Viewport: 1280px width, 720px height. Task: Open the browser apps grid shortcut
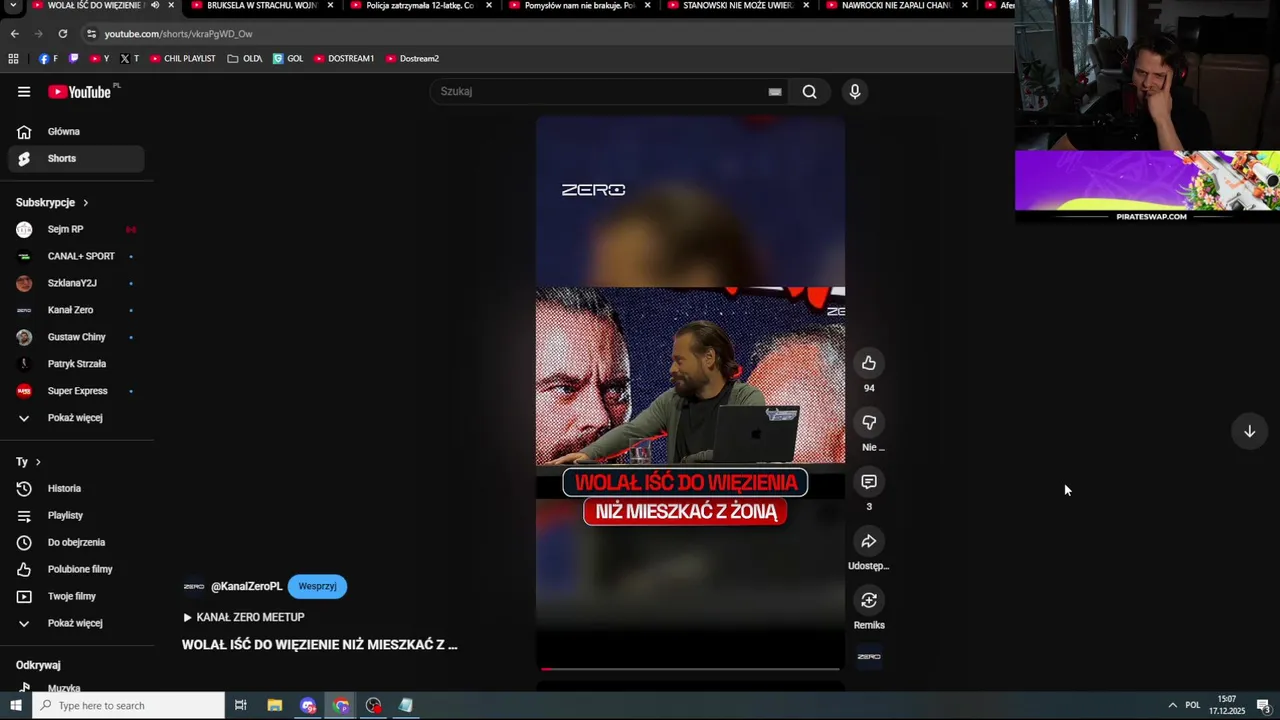tap(14, 59)
